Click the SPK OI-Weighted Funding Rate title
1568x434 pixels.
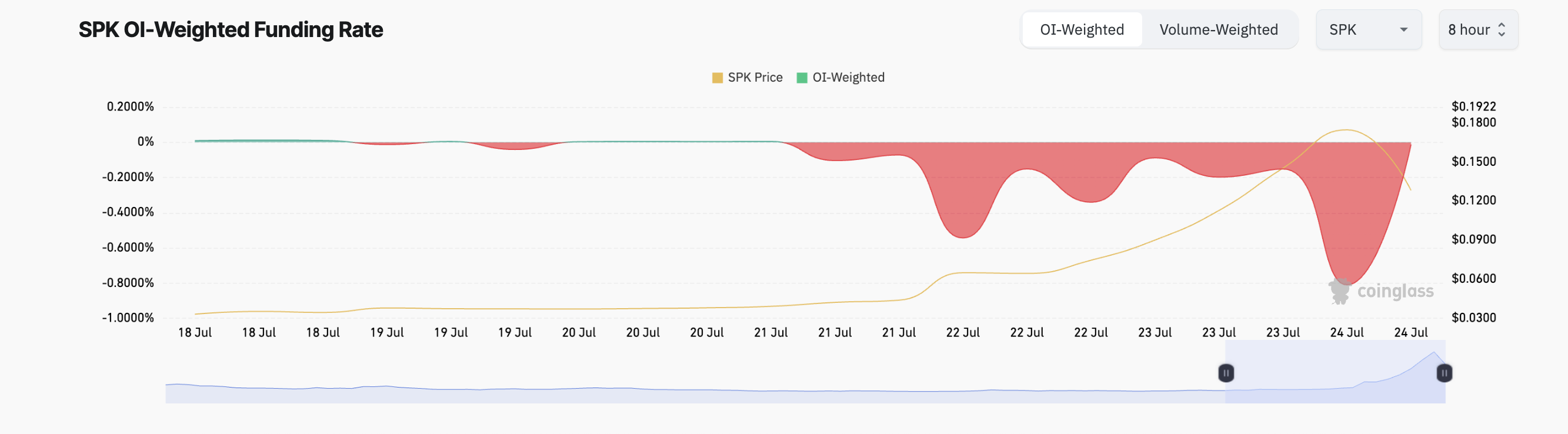pos(231,30)
